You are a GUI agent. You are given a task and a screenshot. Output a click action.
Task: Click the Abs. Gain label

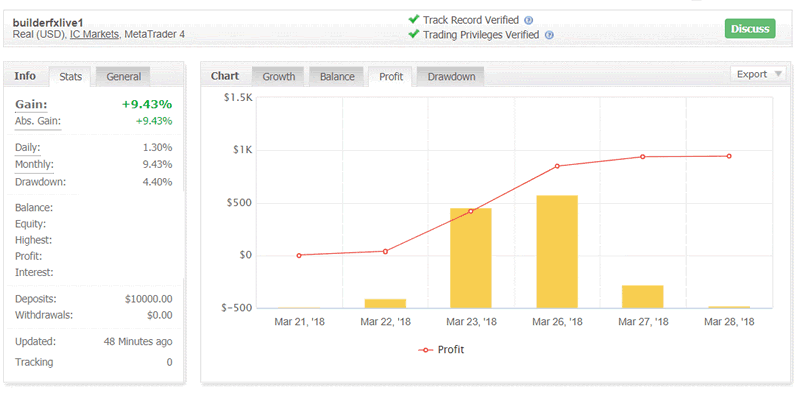tap(37, 121)
